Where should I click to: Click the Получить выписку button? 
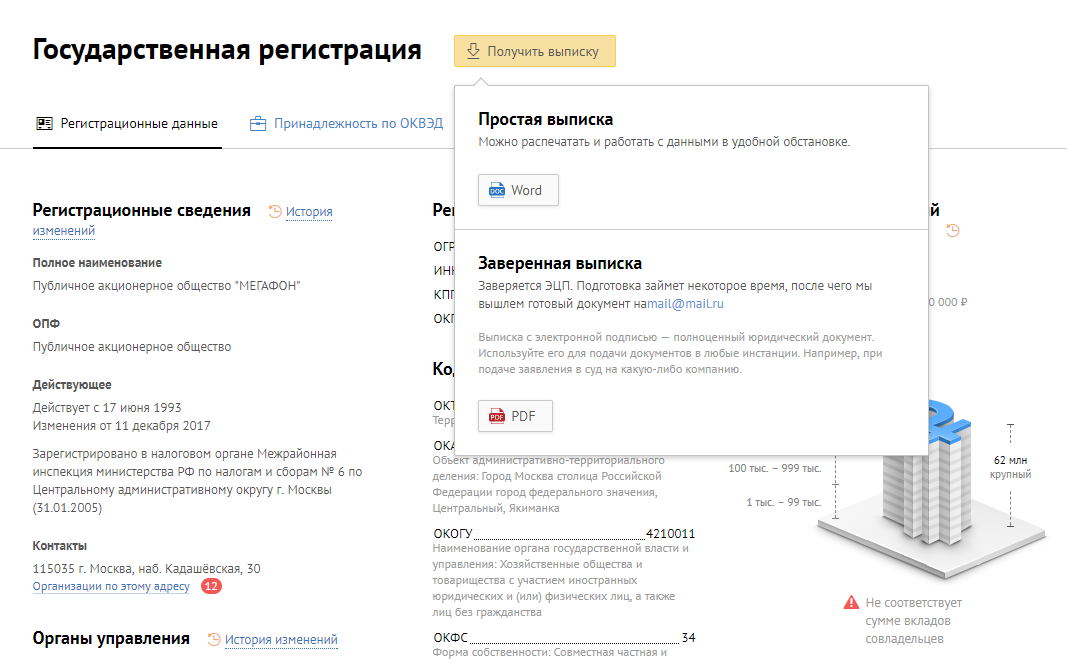[x=535, y=51]
